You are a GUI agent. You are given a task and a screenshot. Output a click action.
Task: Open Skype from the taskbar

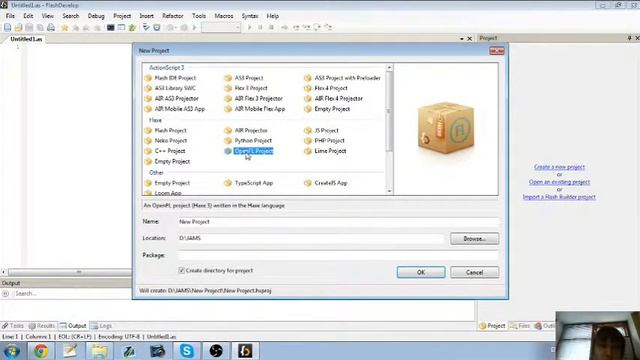coord(187,351)
